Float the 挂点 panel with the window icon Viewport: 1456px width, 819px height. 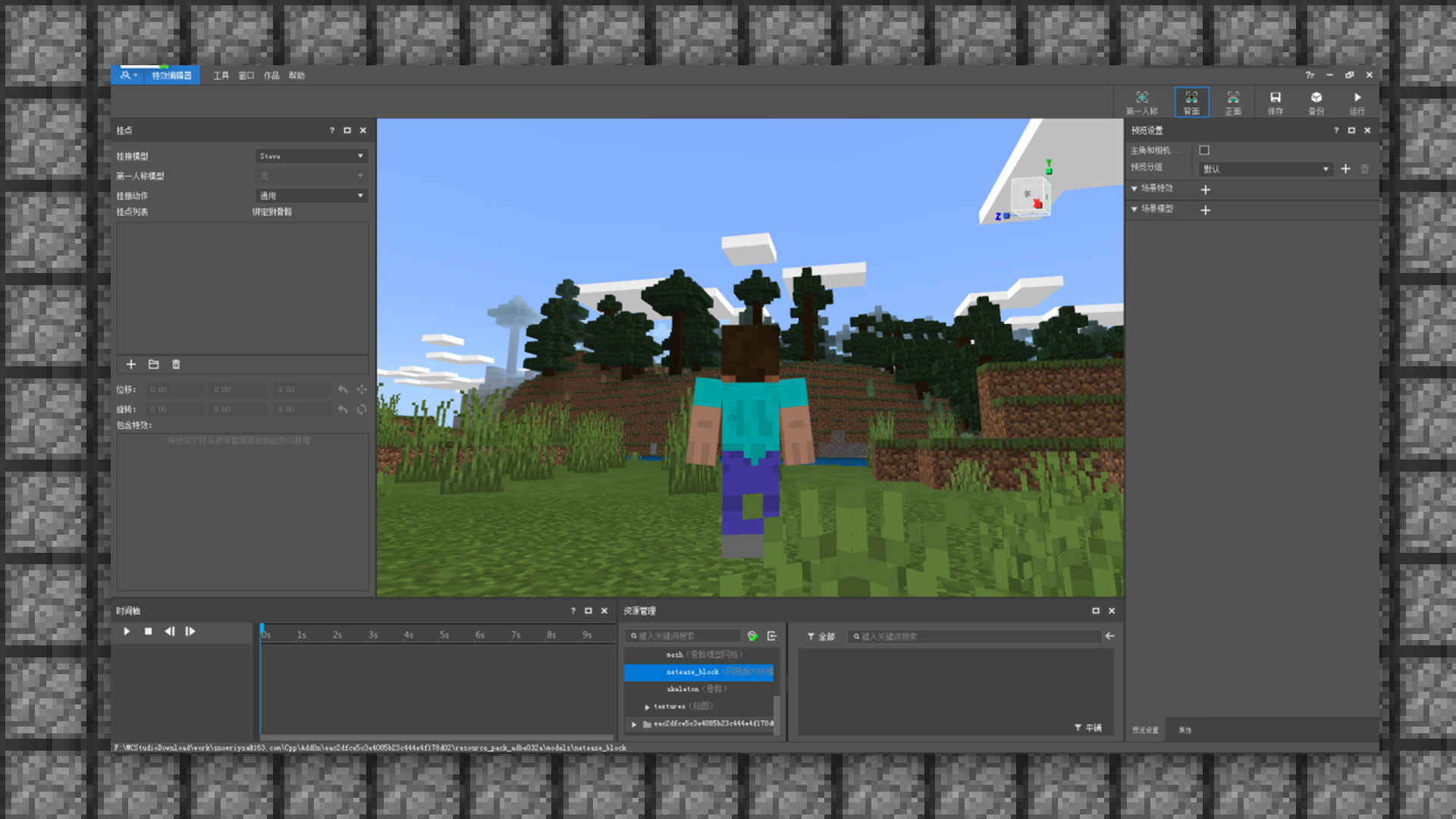tap(347, 130)
